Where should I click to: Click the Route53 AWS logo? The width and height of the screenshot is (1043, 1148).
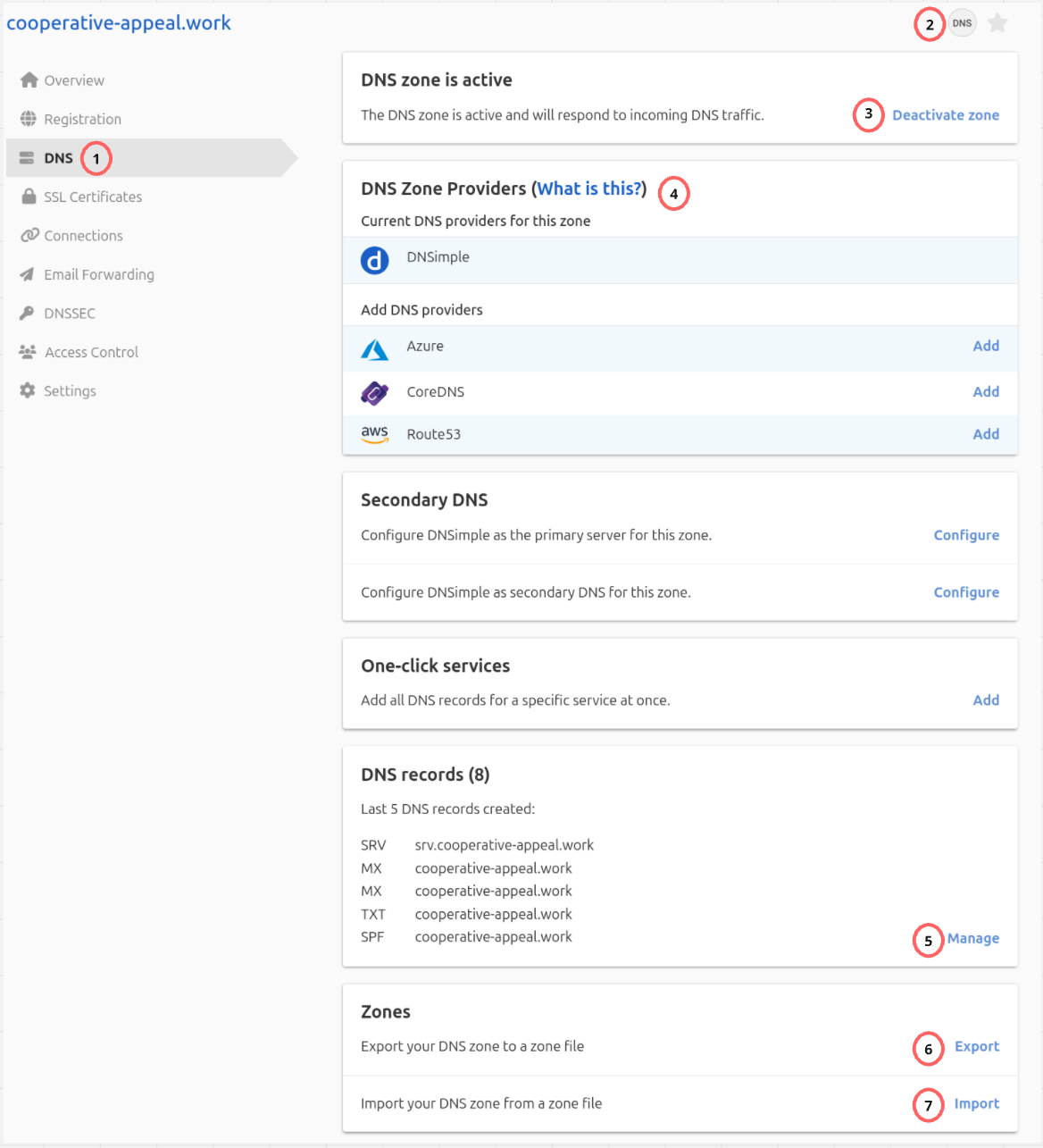pos(374,434)
